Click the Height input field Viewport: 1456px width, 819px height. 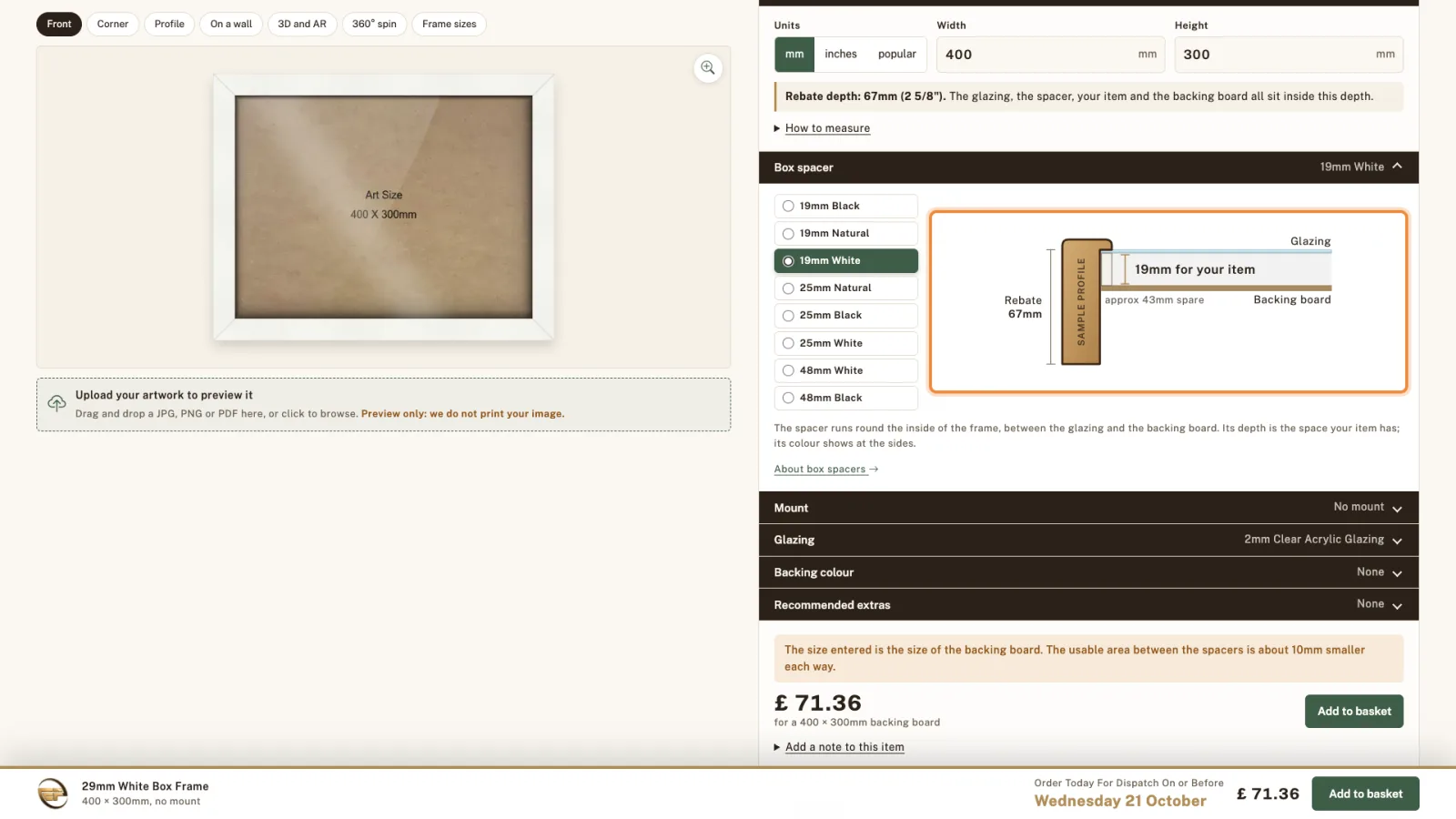click(1289, 55)
